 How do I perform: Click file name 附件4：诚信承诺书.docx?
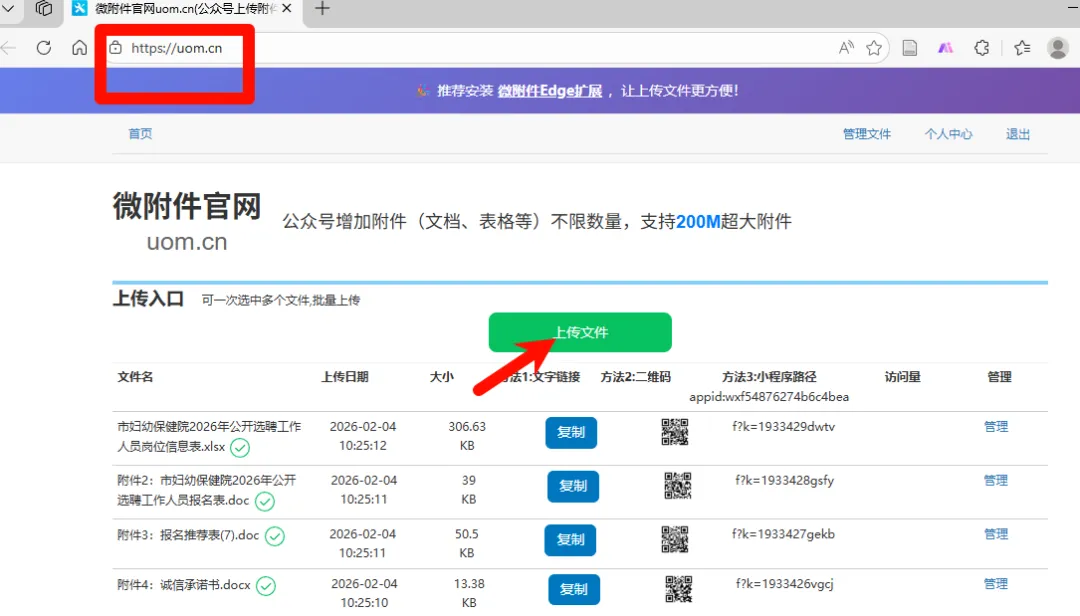pyautogui.click(x=184, y=585)
